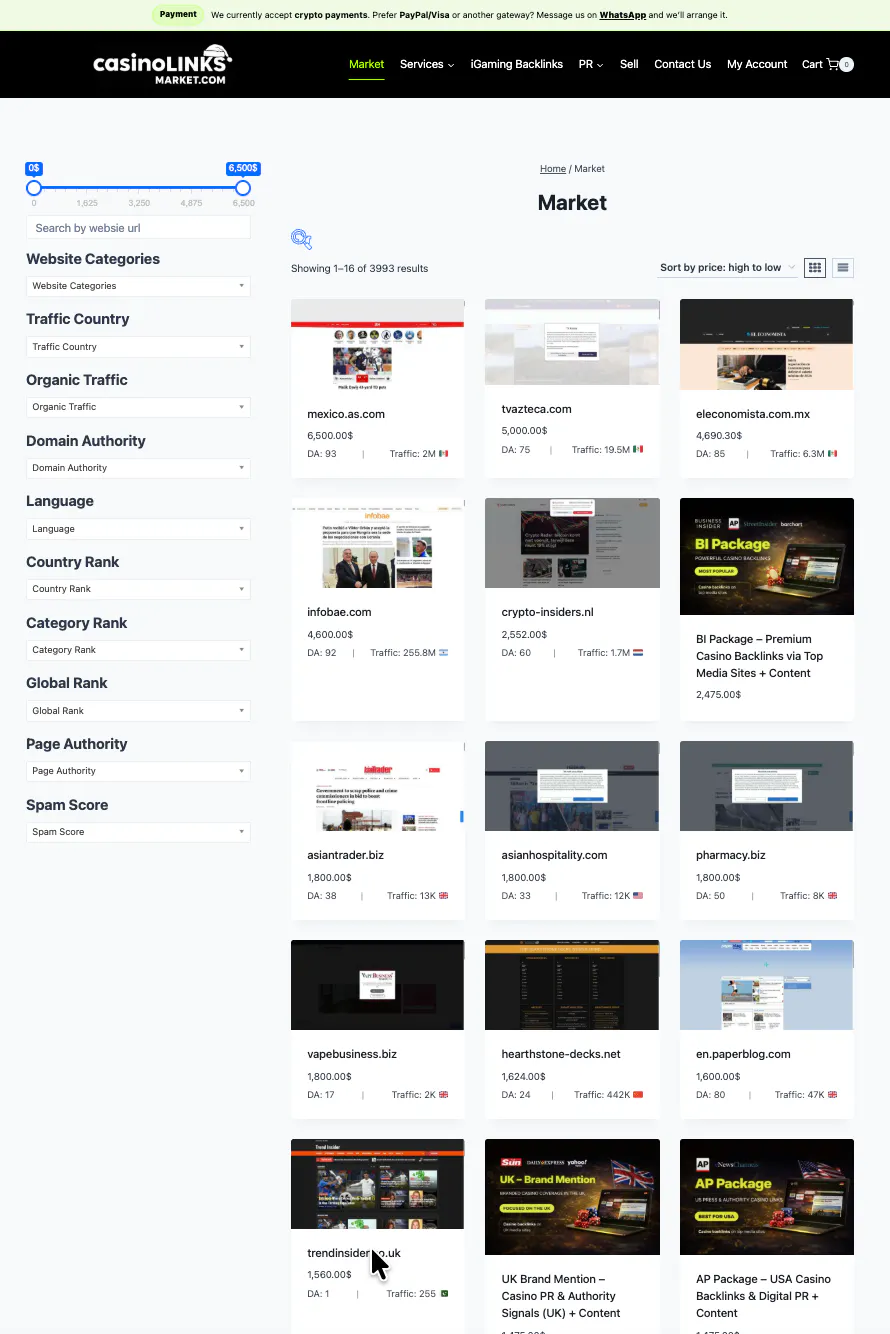
Task: Click the Showing 1–16 of 3993 results text
Action: [x=360, y=268]
